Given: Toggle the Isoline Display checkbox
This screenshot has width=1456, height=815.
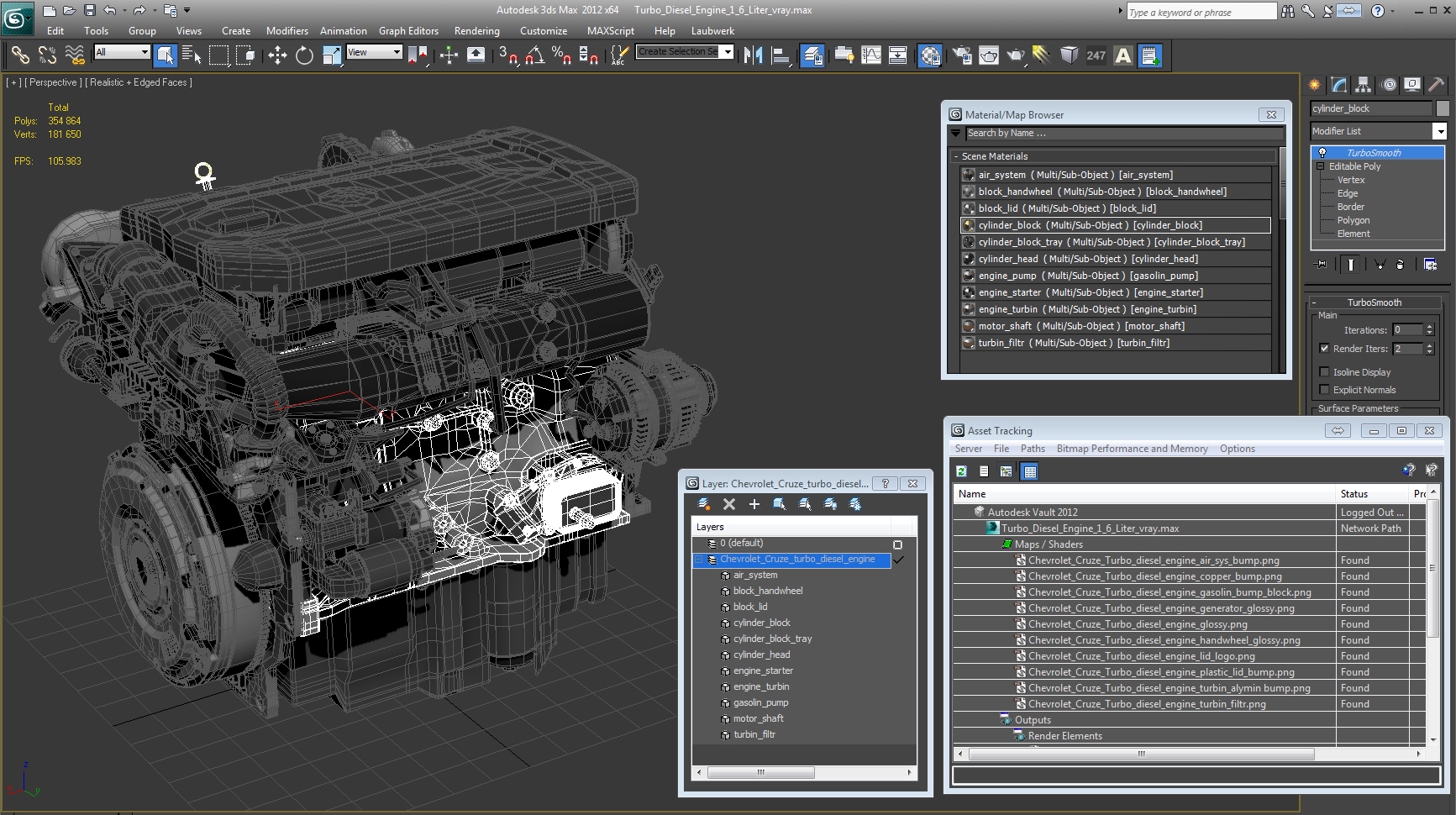Looking at the screenshot, I should pos(1324,372).
